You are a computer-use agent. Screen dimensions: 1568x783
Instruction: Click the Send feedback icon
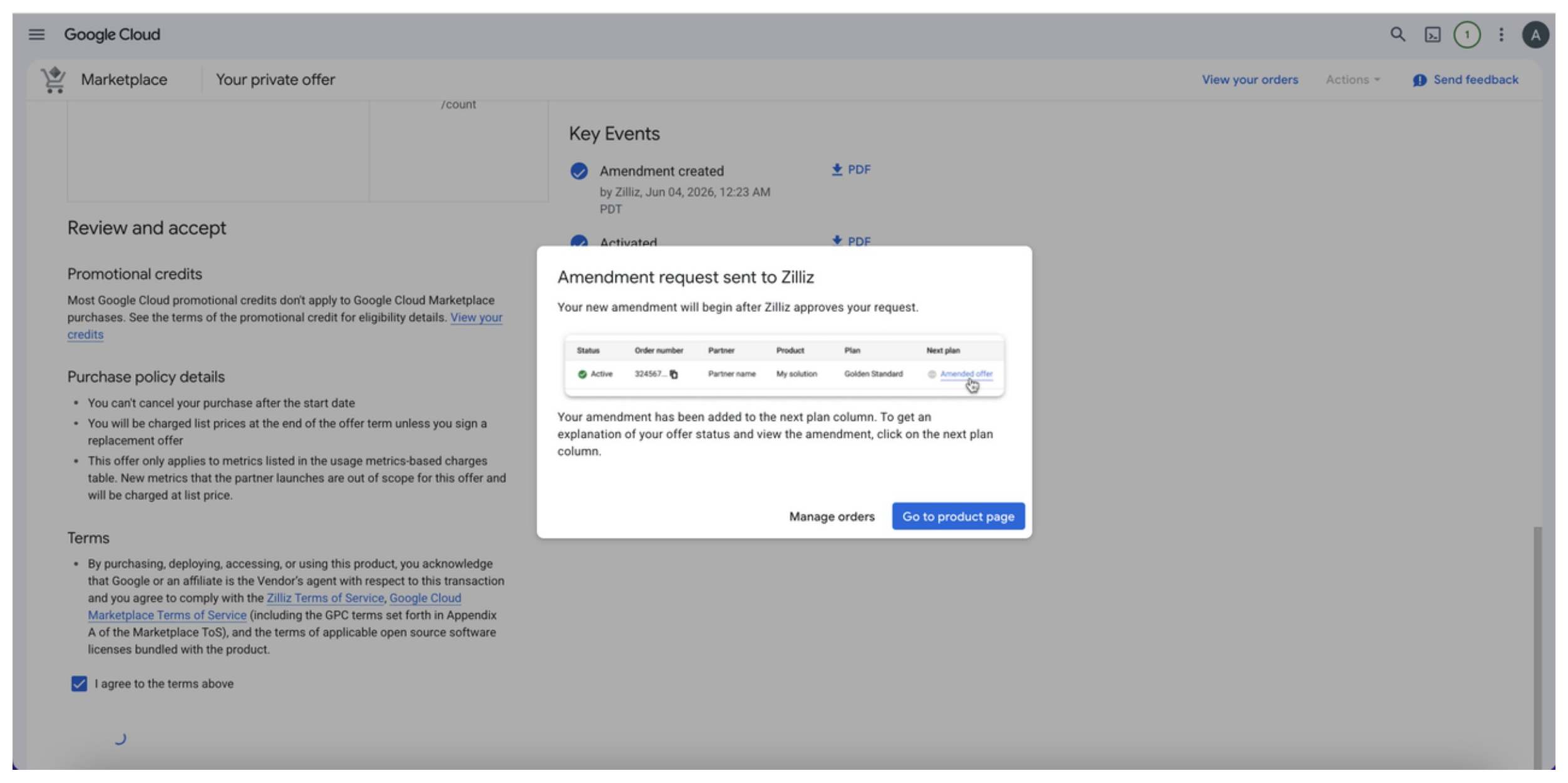point(1420,80)
